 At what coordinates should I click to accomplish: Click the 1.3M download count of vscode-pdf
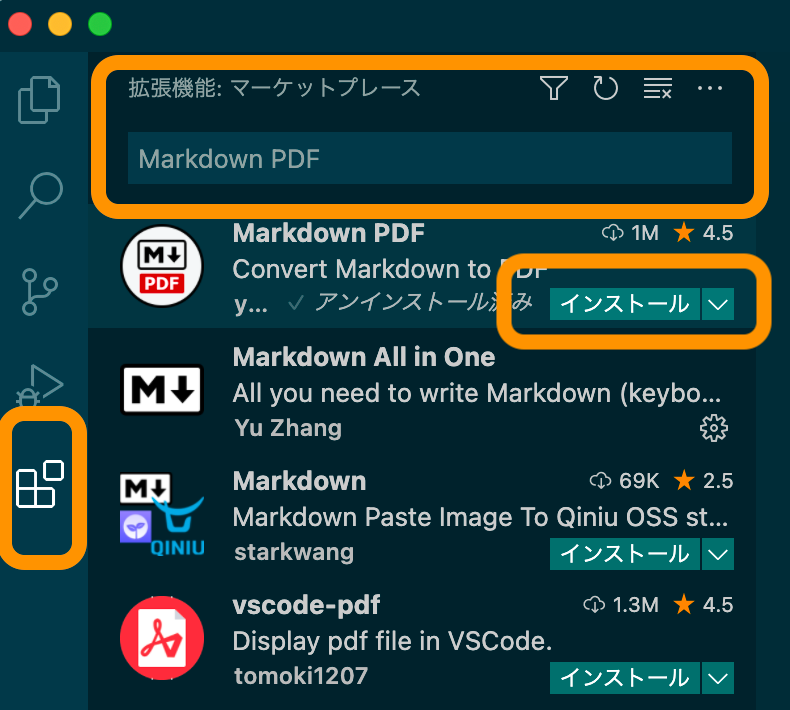point(621,605)
